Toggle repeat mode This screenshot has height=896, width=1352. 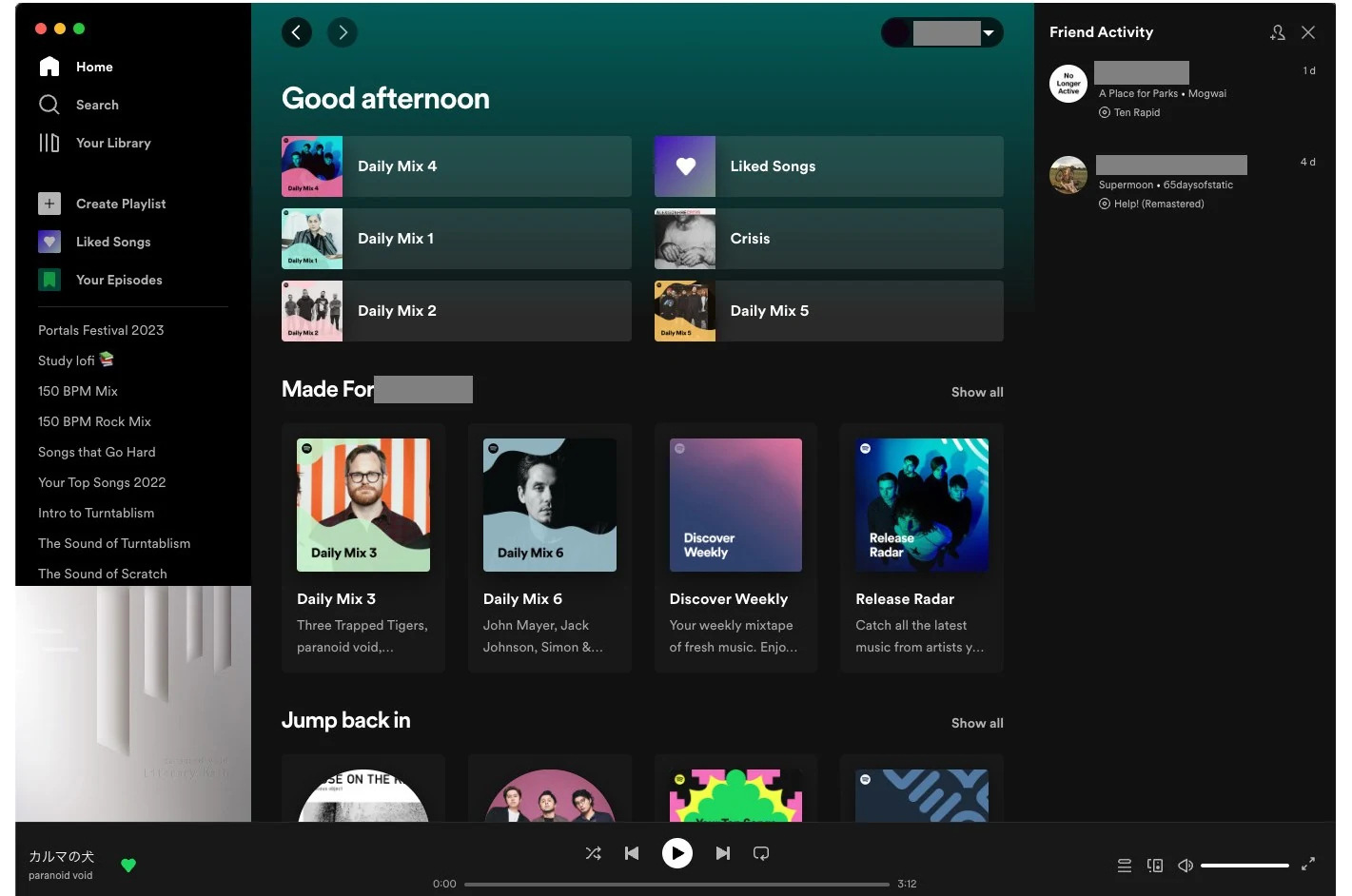(x=761, y=853)
